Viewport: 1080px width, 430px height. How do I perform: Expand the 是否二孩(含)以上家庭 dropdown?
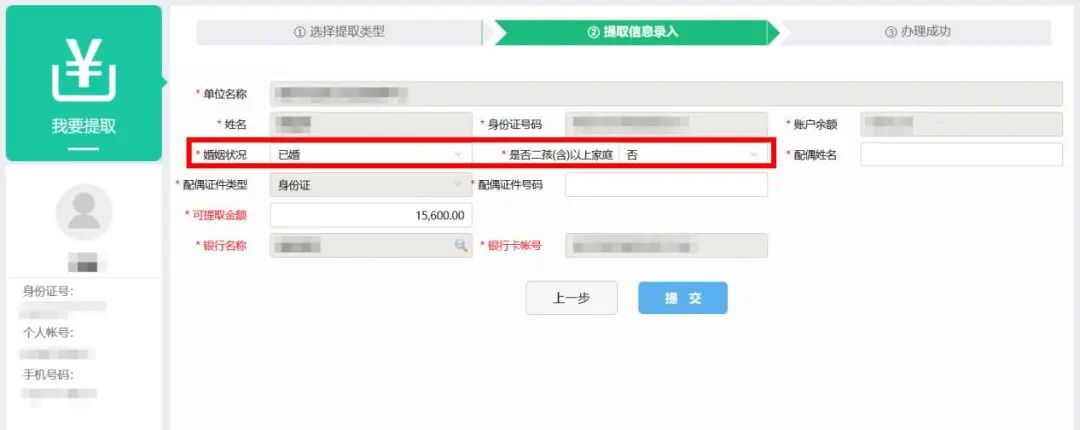(694, 155)
